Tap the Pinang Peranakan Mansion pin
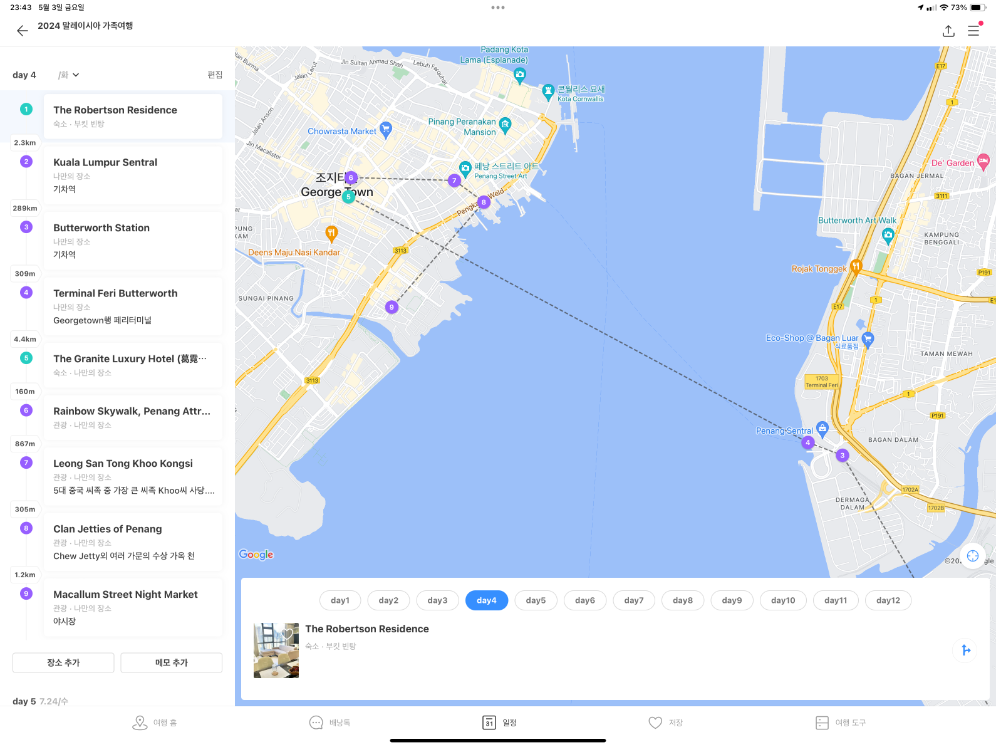This screenshot has width=996, height=747. (x=505, y=124)
